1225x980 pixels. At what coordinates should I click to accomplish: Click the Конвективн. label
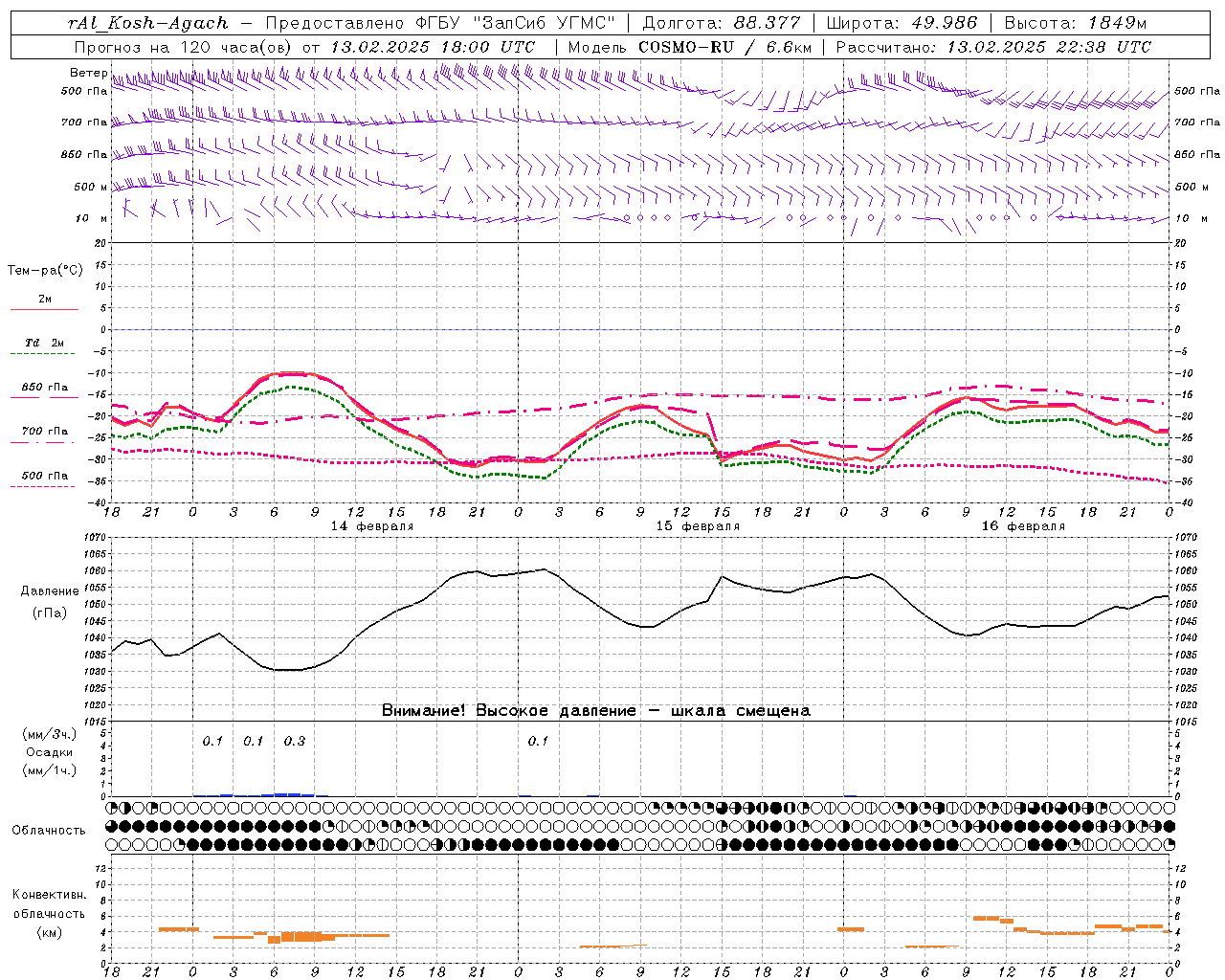(x=49, y=895)
